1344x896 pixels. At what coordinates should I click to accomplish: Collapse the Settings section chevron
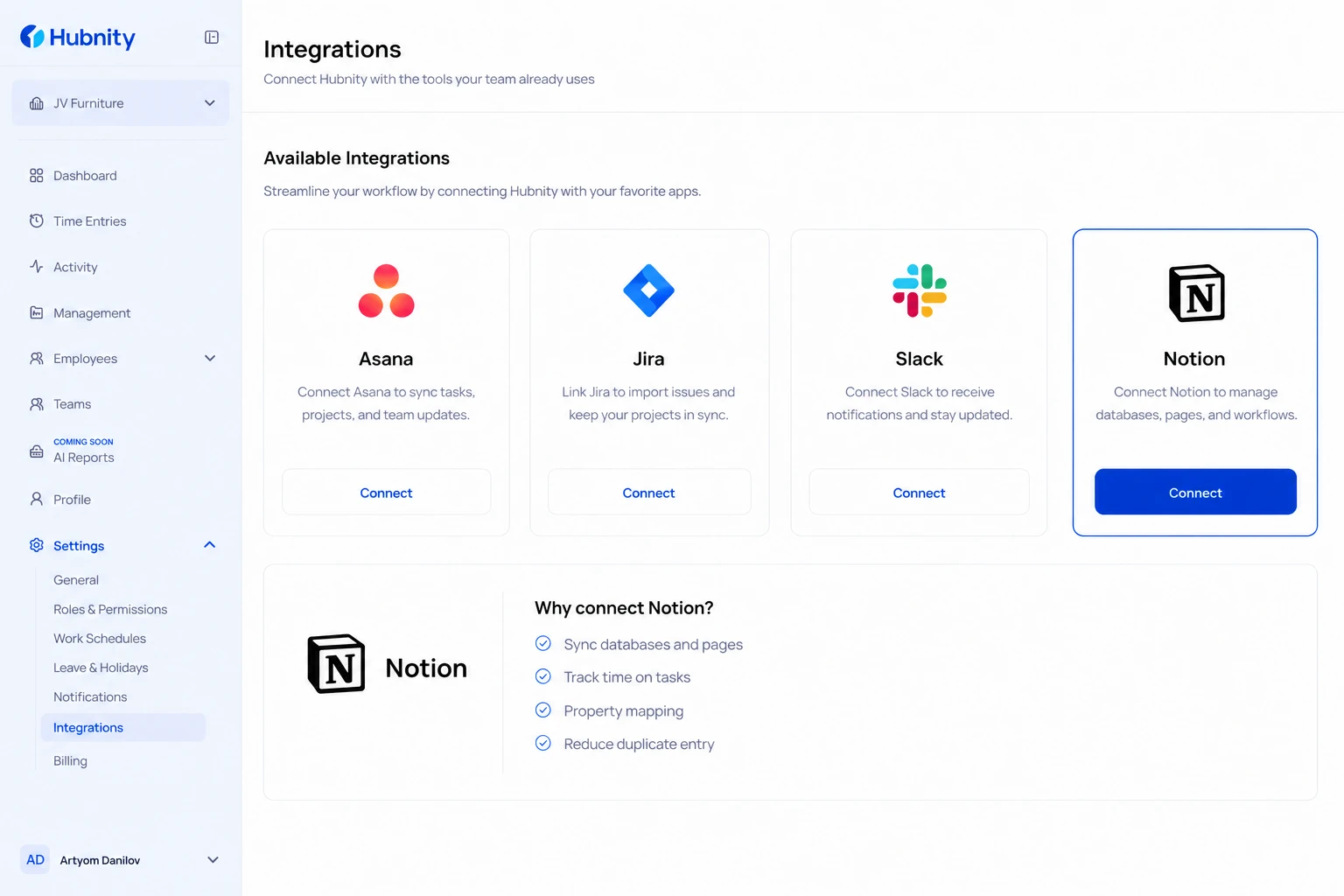[210, 545]
